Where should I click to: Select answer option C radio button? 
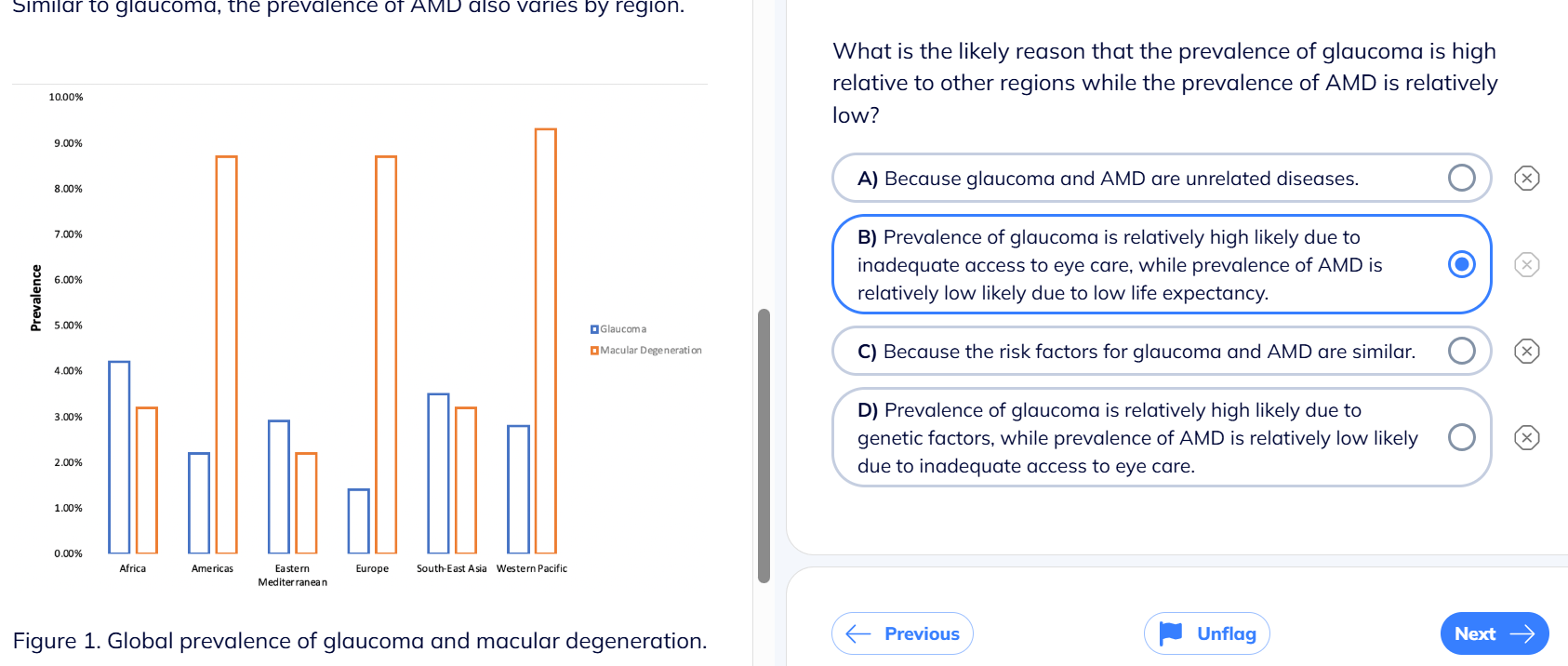[x=1462, y=351]
